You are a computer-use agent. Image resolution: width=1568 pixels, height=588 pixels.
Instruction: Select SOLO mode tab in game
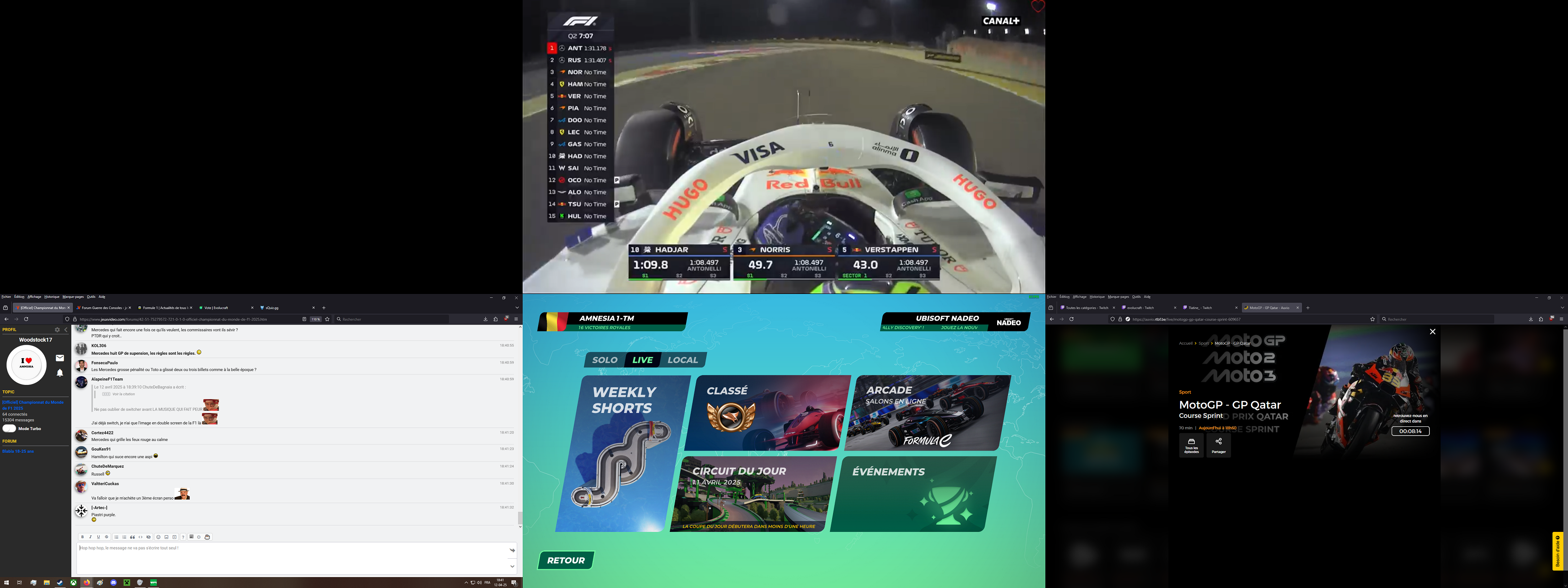pos(604,360)
